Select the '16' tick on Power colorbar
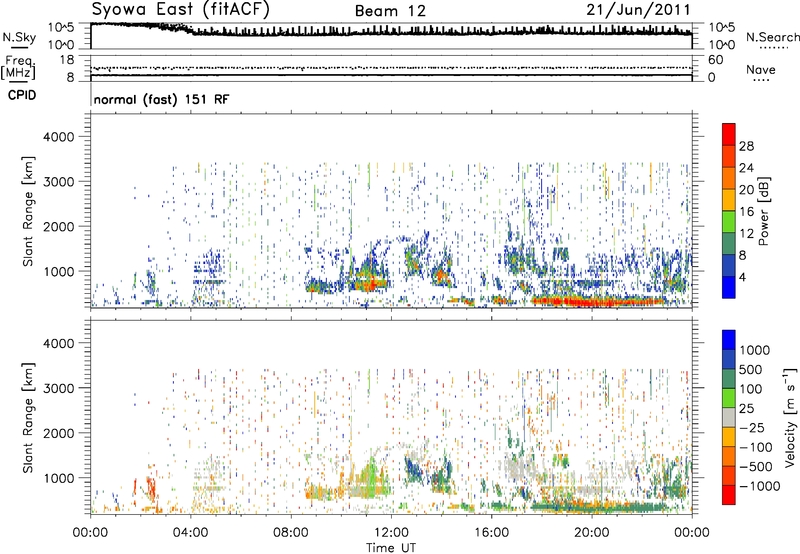The image size is (800, 554). 746,212
